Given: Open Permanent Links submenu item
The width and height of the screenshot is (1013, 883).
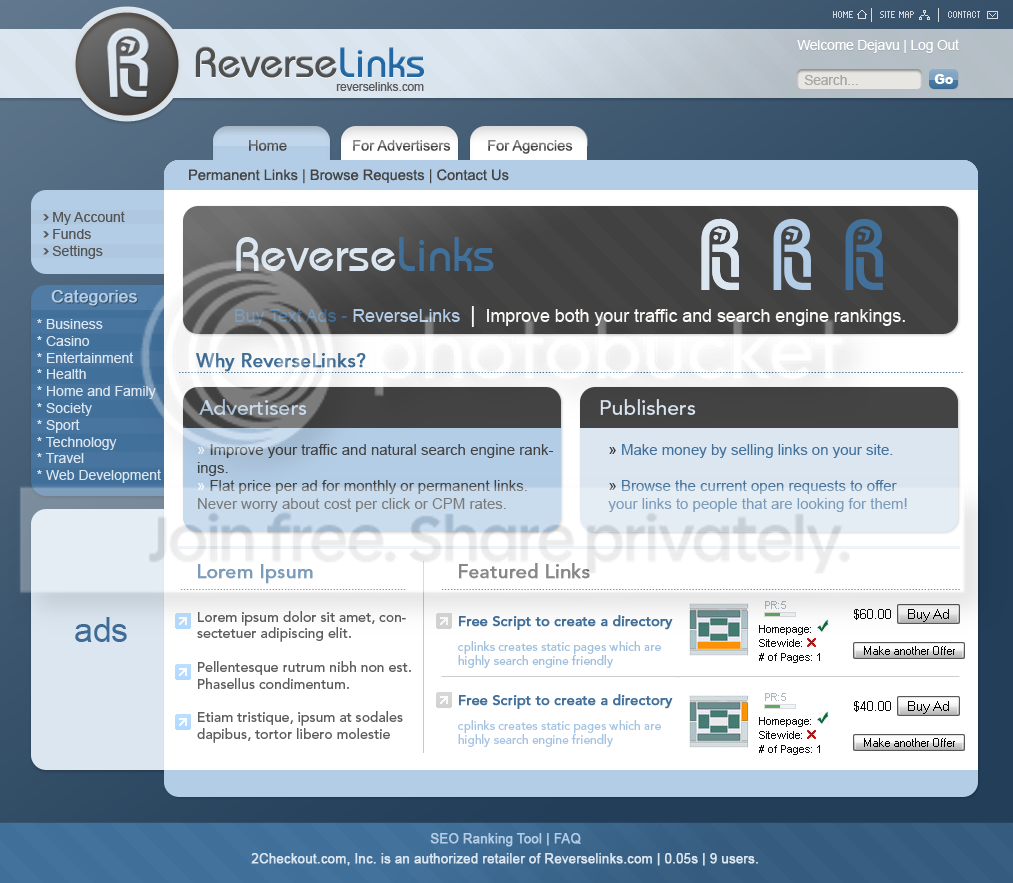Looking at the screenshot, I should [243, 175].
